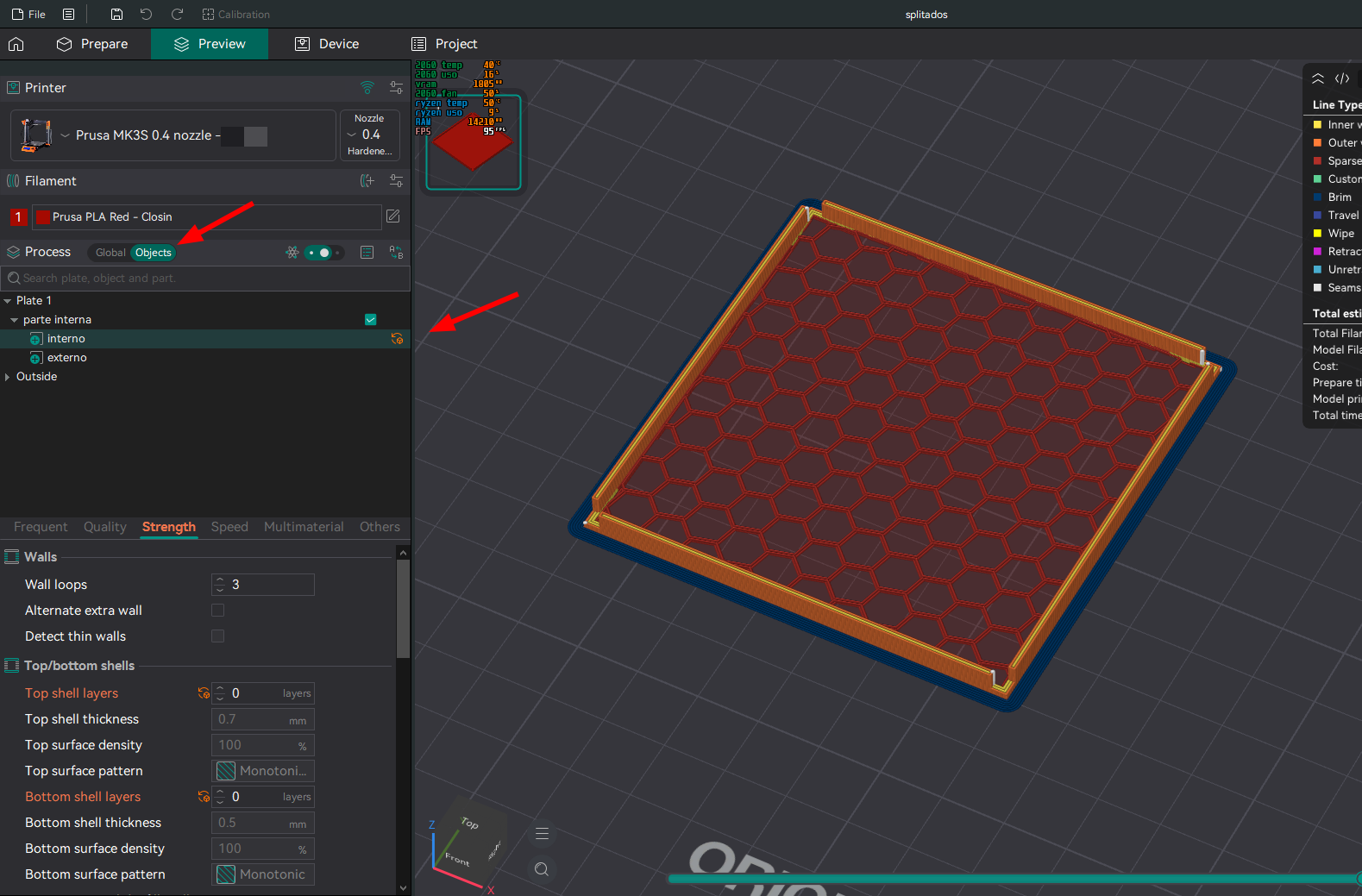This screenshot has width=1362, height=896.
Task: Open the Calibration menu
Action: (x=235, y=14)
